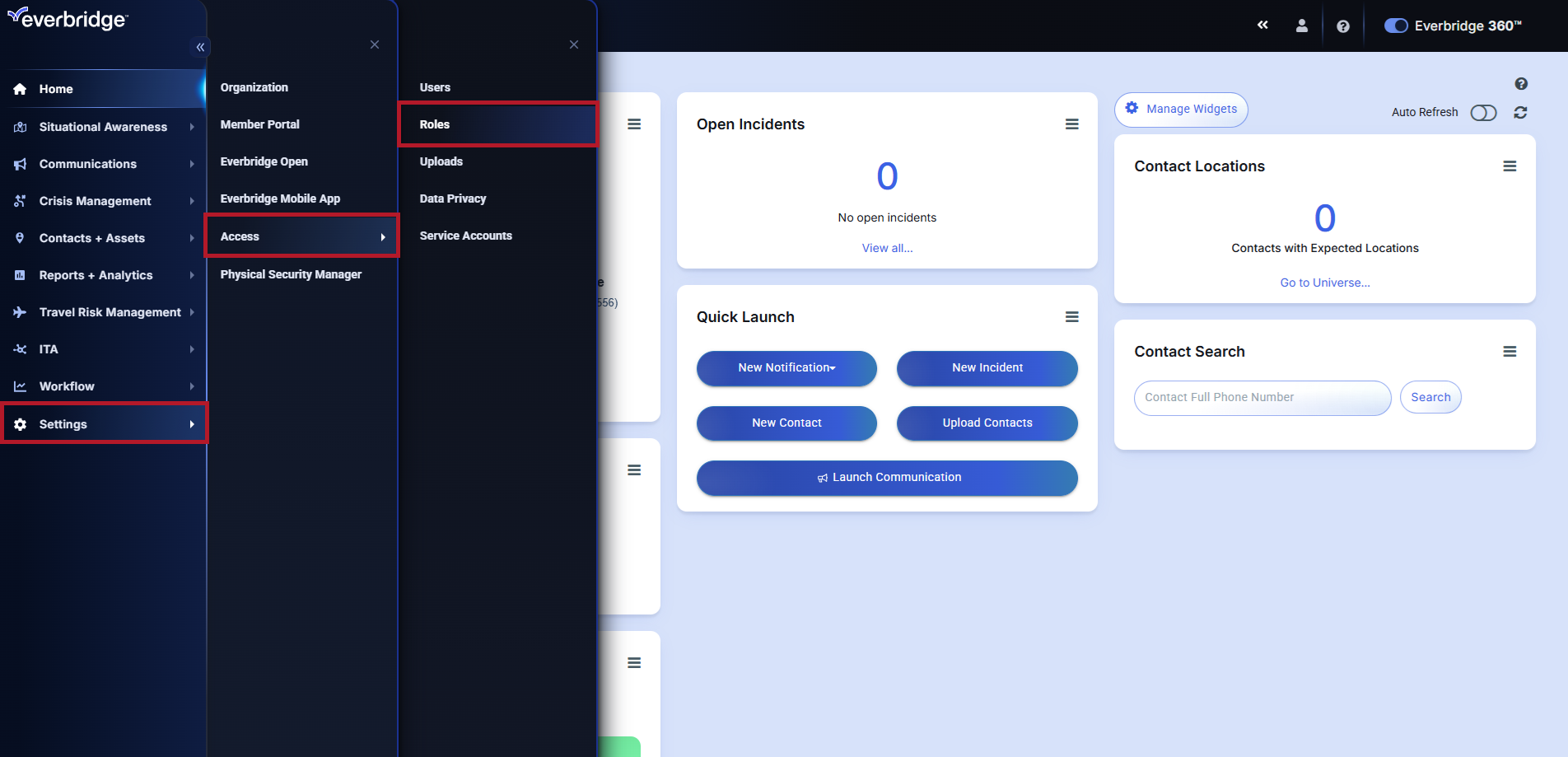
Task: Toggle the Everbridge 360 switch
Action: [x=1395, y=26]
